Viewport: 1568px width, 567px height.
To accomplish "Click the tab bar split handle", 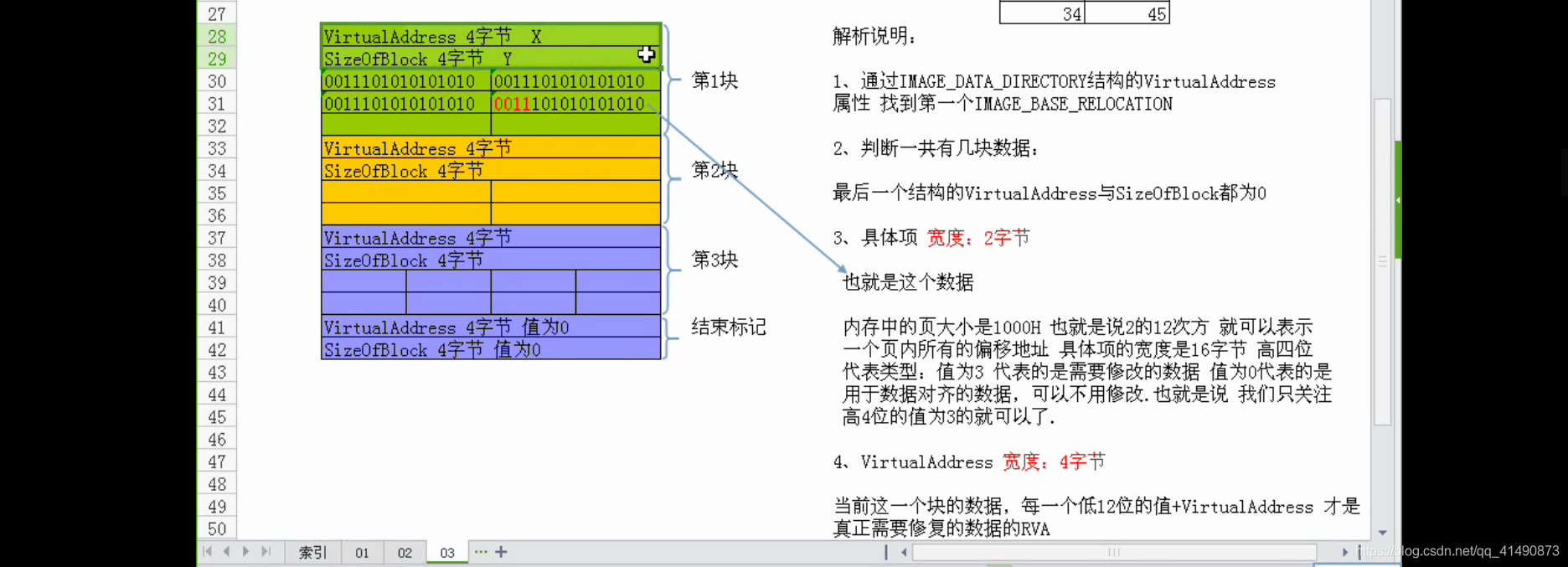I will [x=886, y=552].
